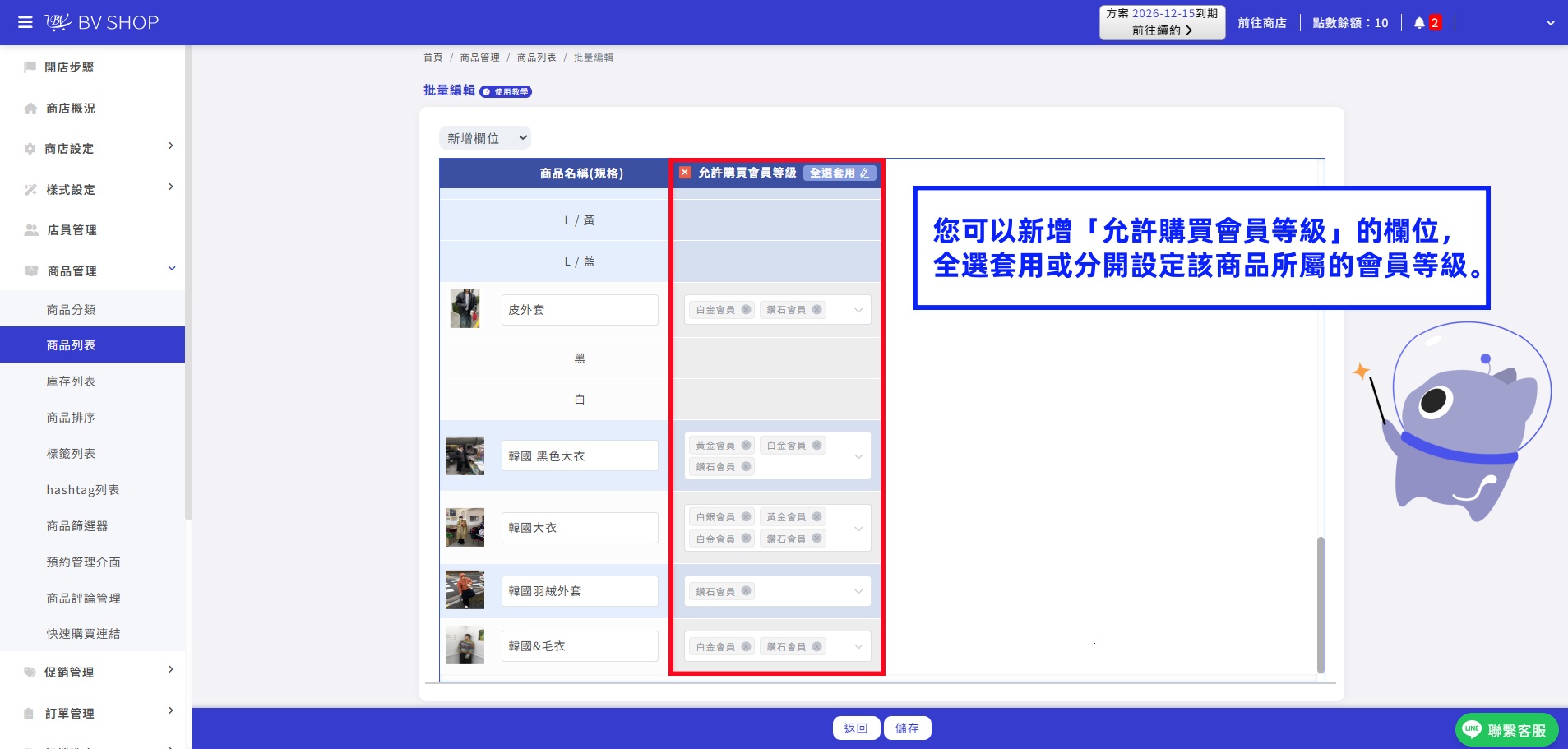The width and height of the screenshot is (1568, 749).
Task: Remove 鑽石會員 tag from 韓國 黑色大衣 row
Action: (x=746, y=466)
